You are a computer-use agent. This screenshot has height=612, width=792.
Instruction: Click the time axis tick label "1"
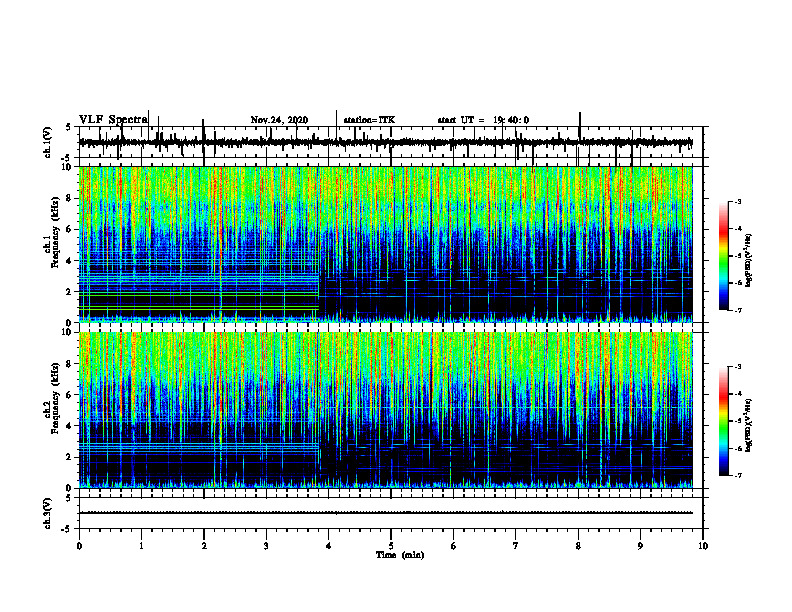click(x=141, y=546)
